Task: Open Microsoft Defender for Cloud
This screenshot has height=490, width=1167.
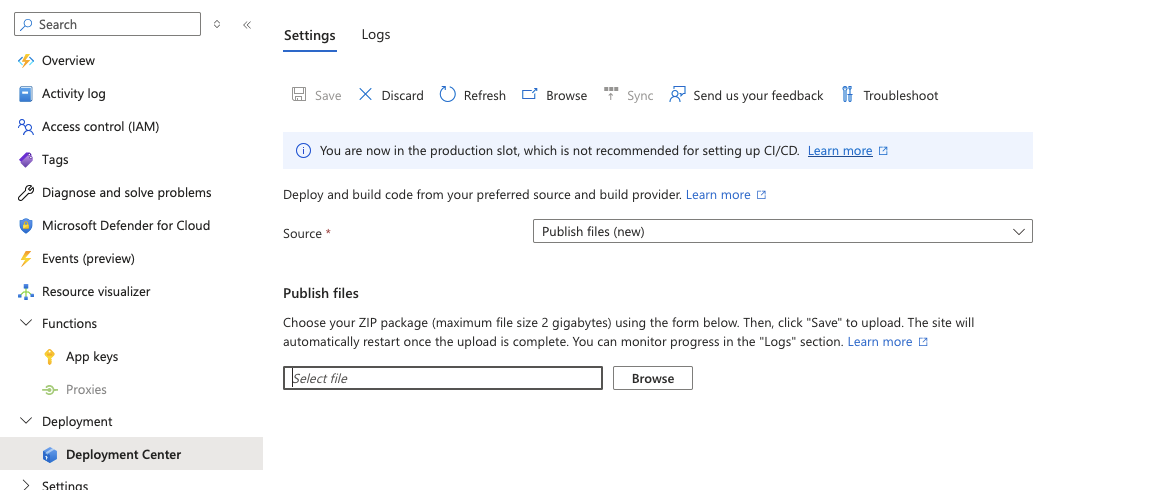Action: (126, 226)
